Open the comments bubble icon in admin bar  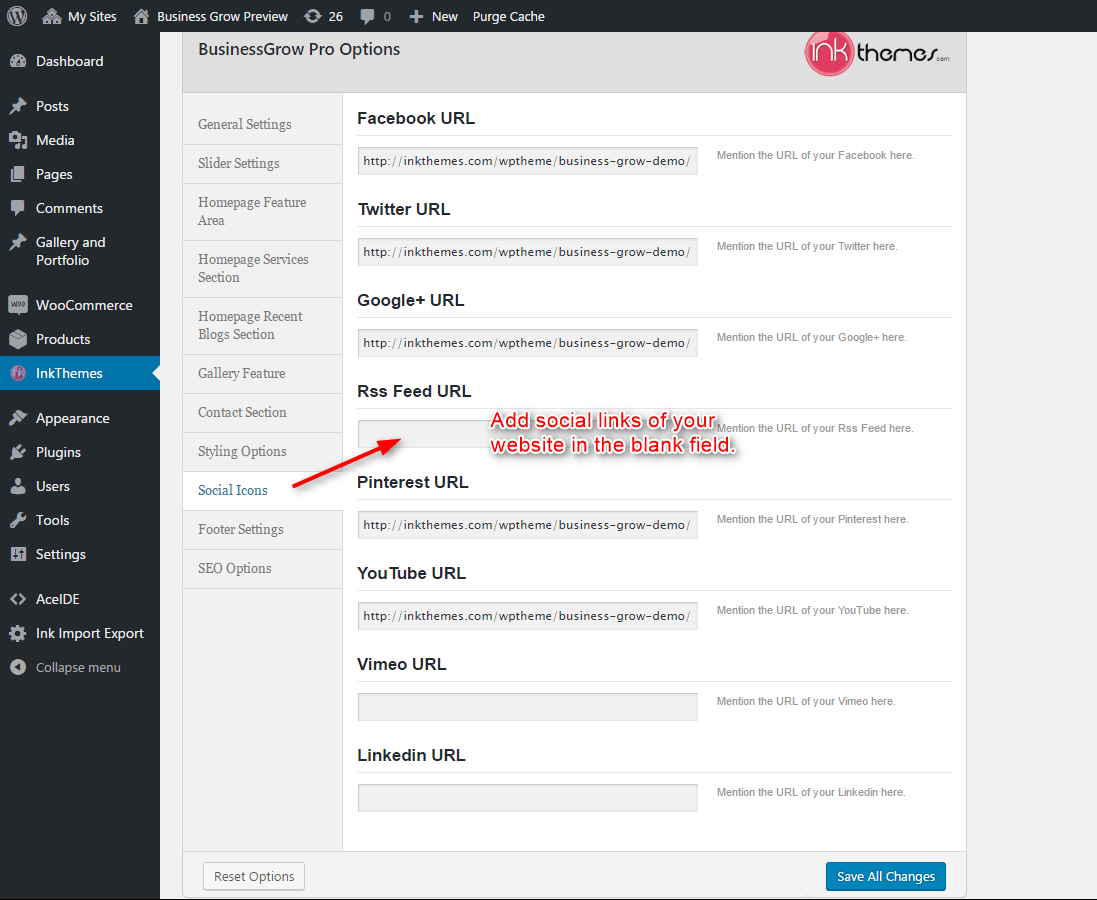[x=367, y=17]
